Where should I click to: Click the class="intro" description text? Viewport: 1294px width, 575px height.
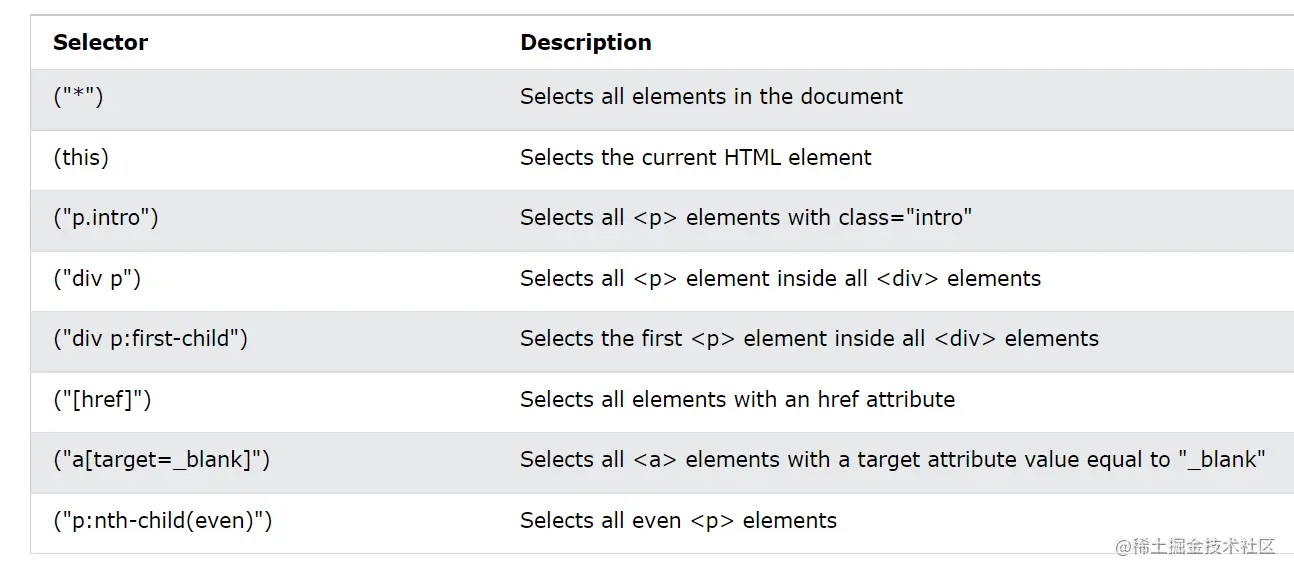click(746, 218)
